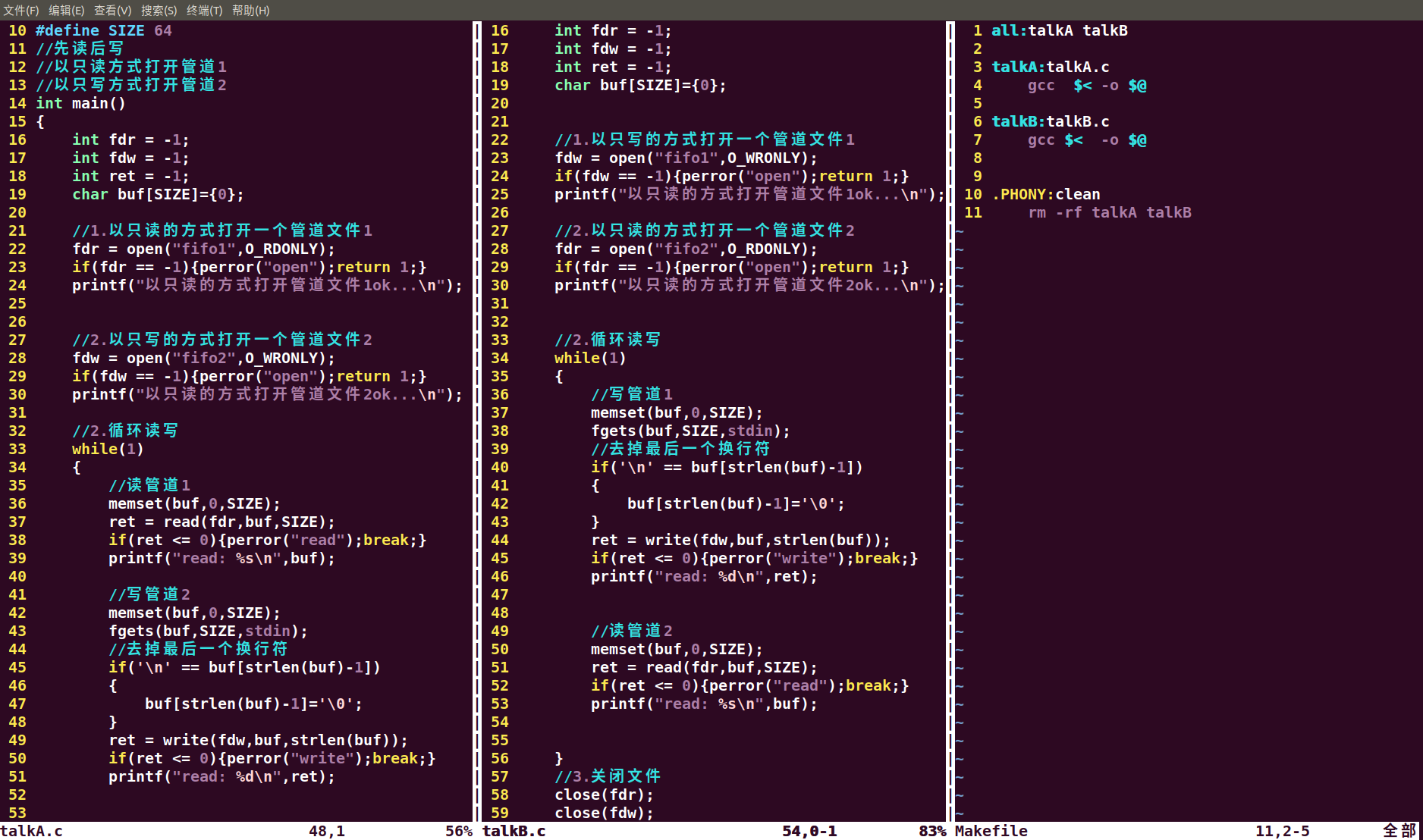Click '//1.以只写的方式打开一个管道文件1' comment in talkB.c

tap(705, 139)
